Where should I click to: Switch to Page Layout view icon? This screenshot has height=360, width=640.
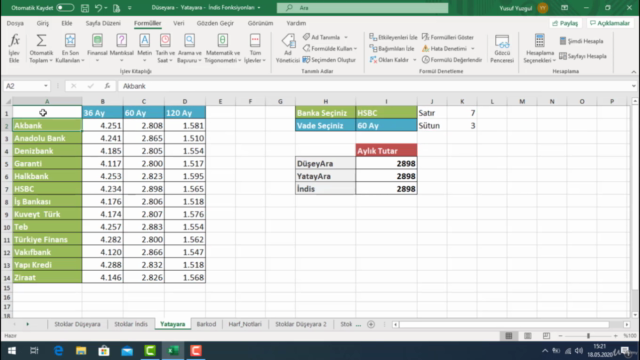tap(527, 336)
